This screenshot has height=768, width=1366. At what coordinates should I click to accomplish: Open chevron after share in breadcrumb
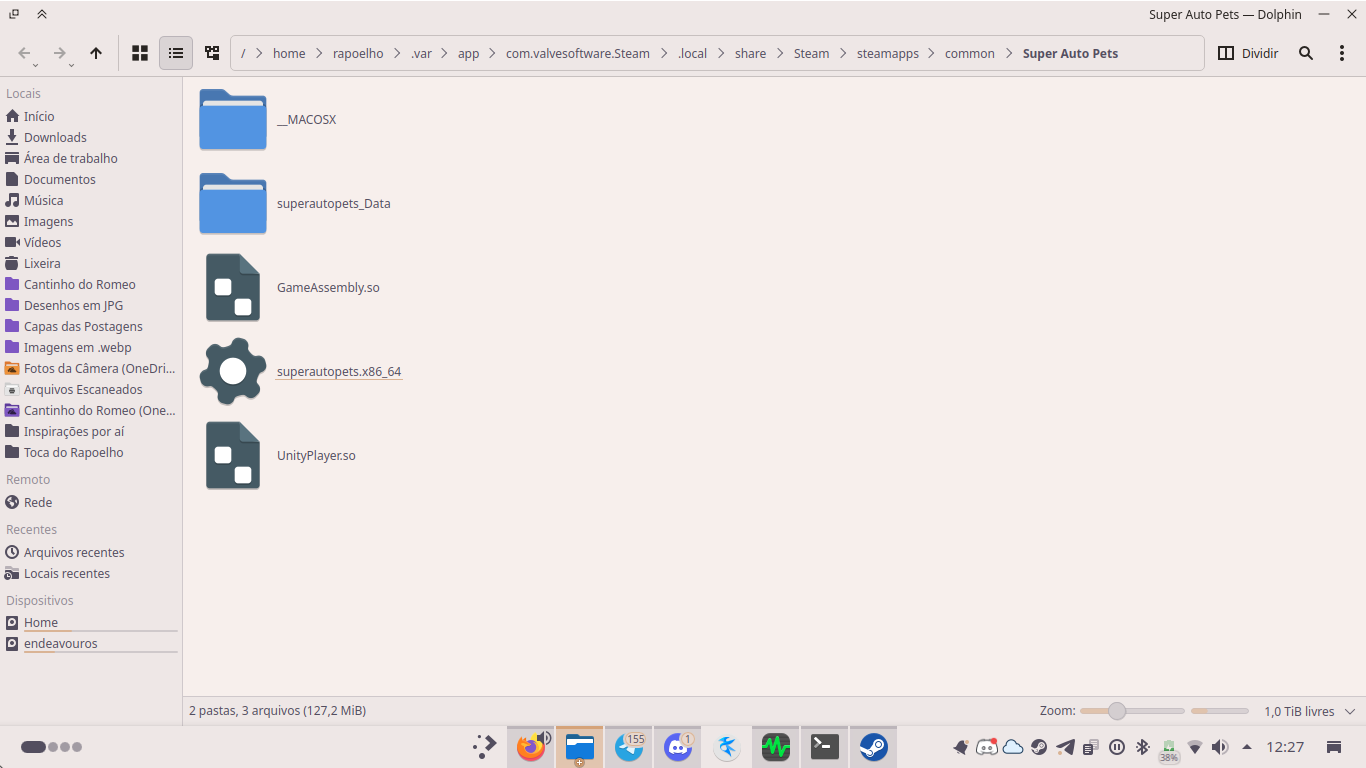[x=780, y=53]
